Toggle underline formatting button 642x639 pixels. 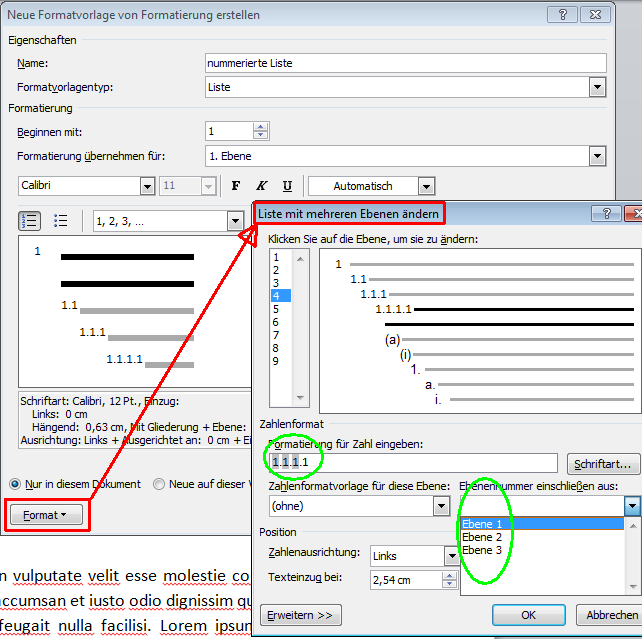[287, 186]
